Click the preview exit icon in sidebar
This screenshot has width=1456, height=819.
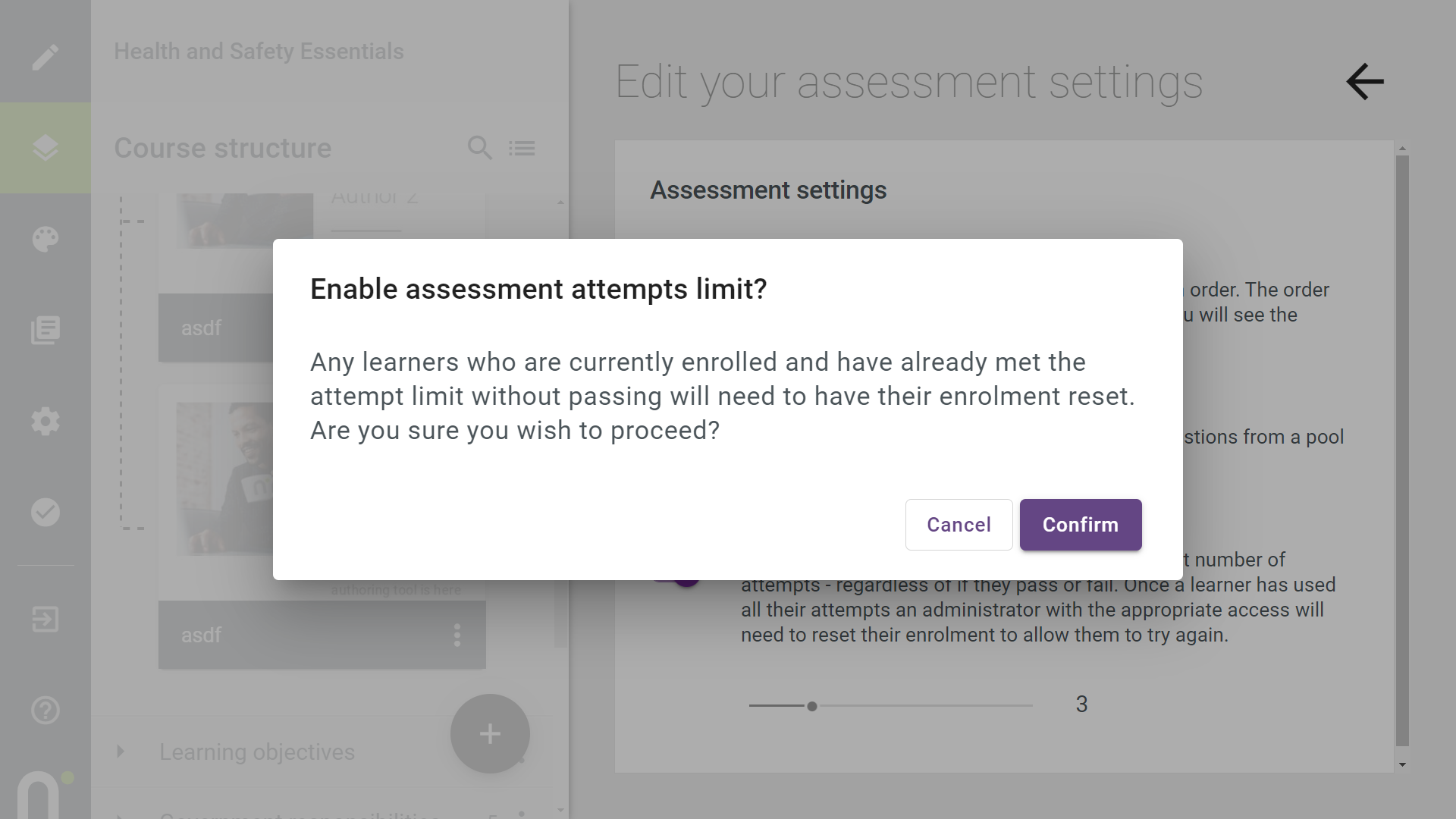click(45, 619)
